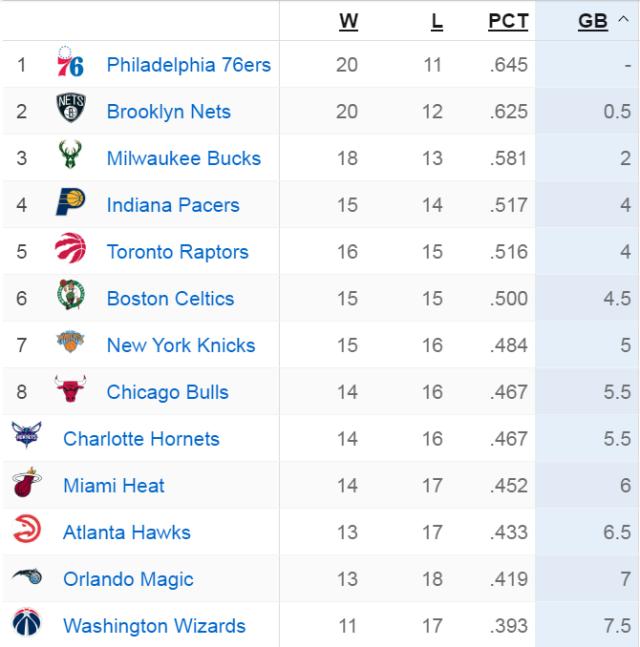Sort table by W column header

pos(347,19)
